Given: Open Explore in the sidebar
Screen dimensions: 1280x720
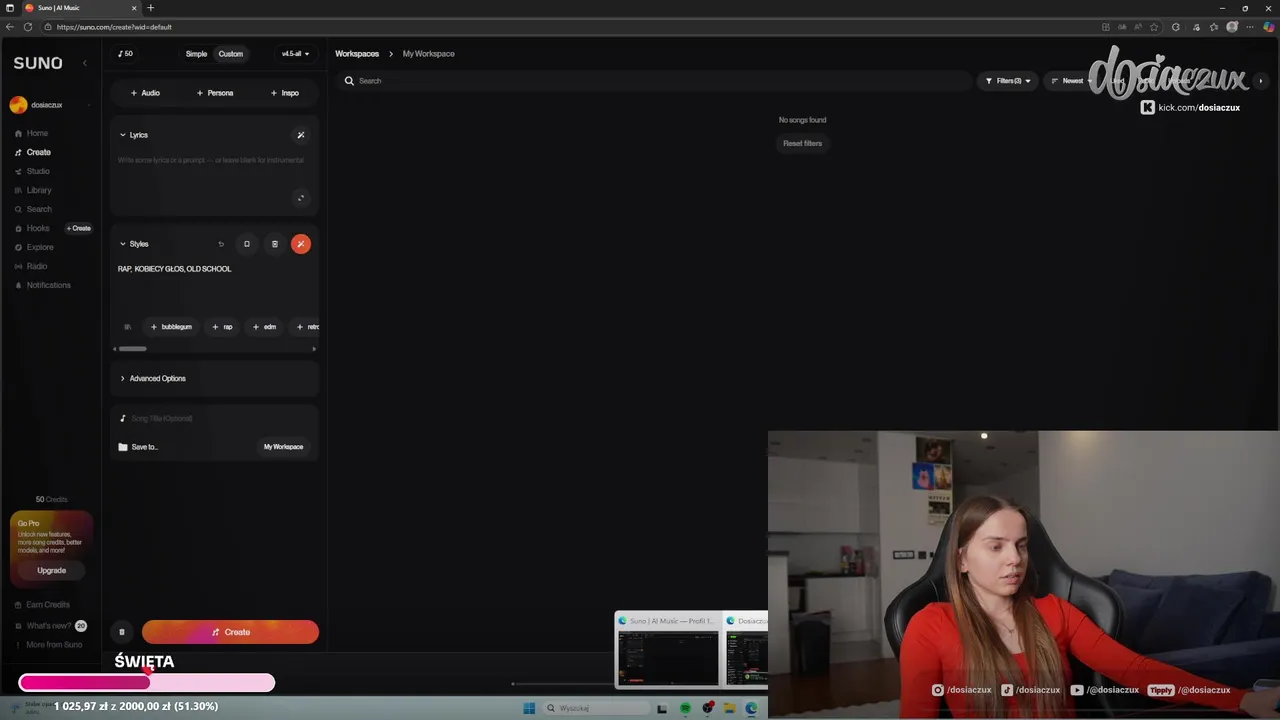Looking at the screenshot, I should (33, 247).
